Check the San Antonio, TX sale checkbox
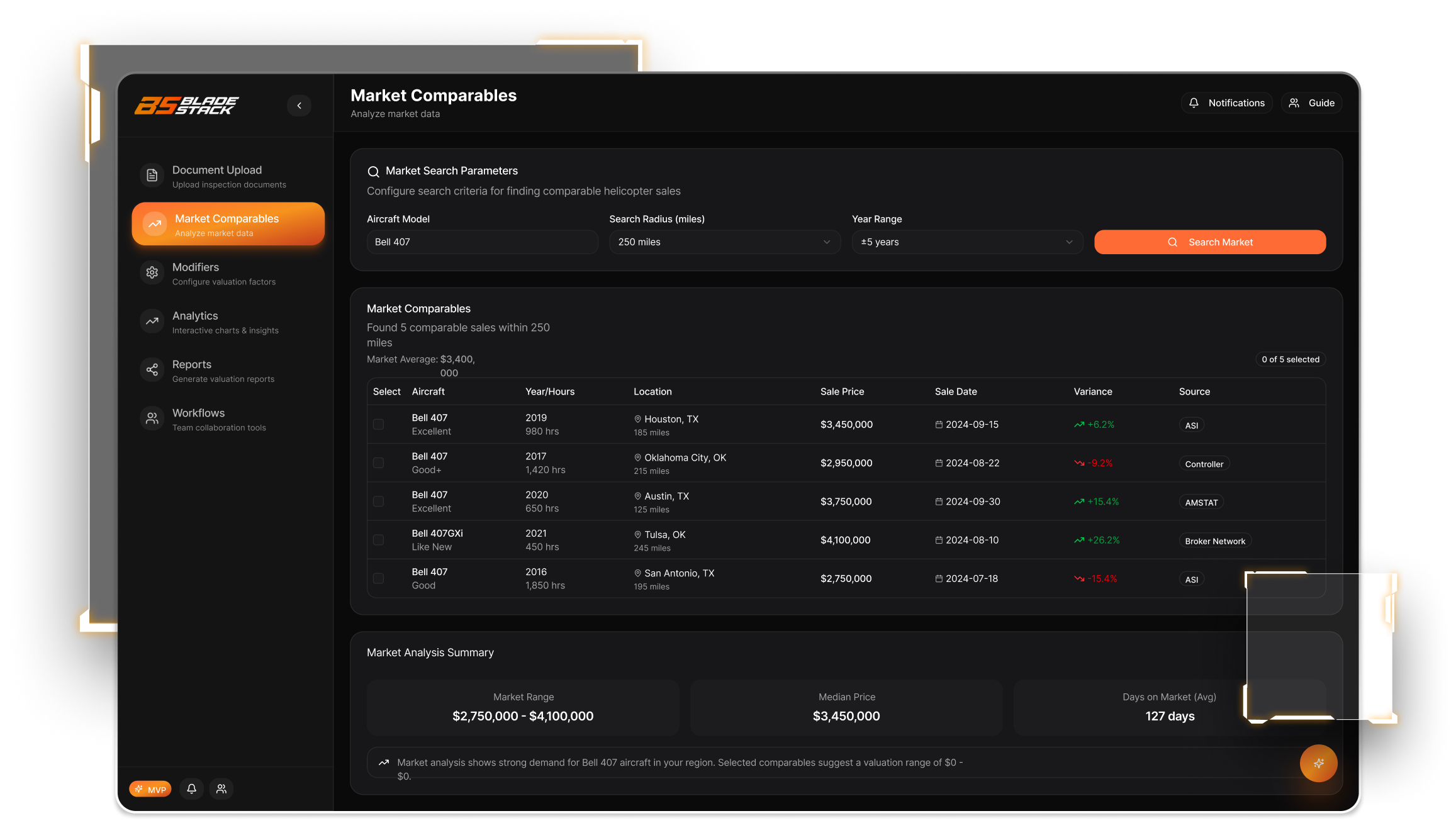This screenshot has width=1456, height=823. coord(378,578)
